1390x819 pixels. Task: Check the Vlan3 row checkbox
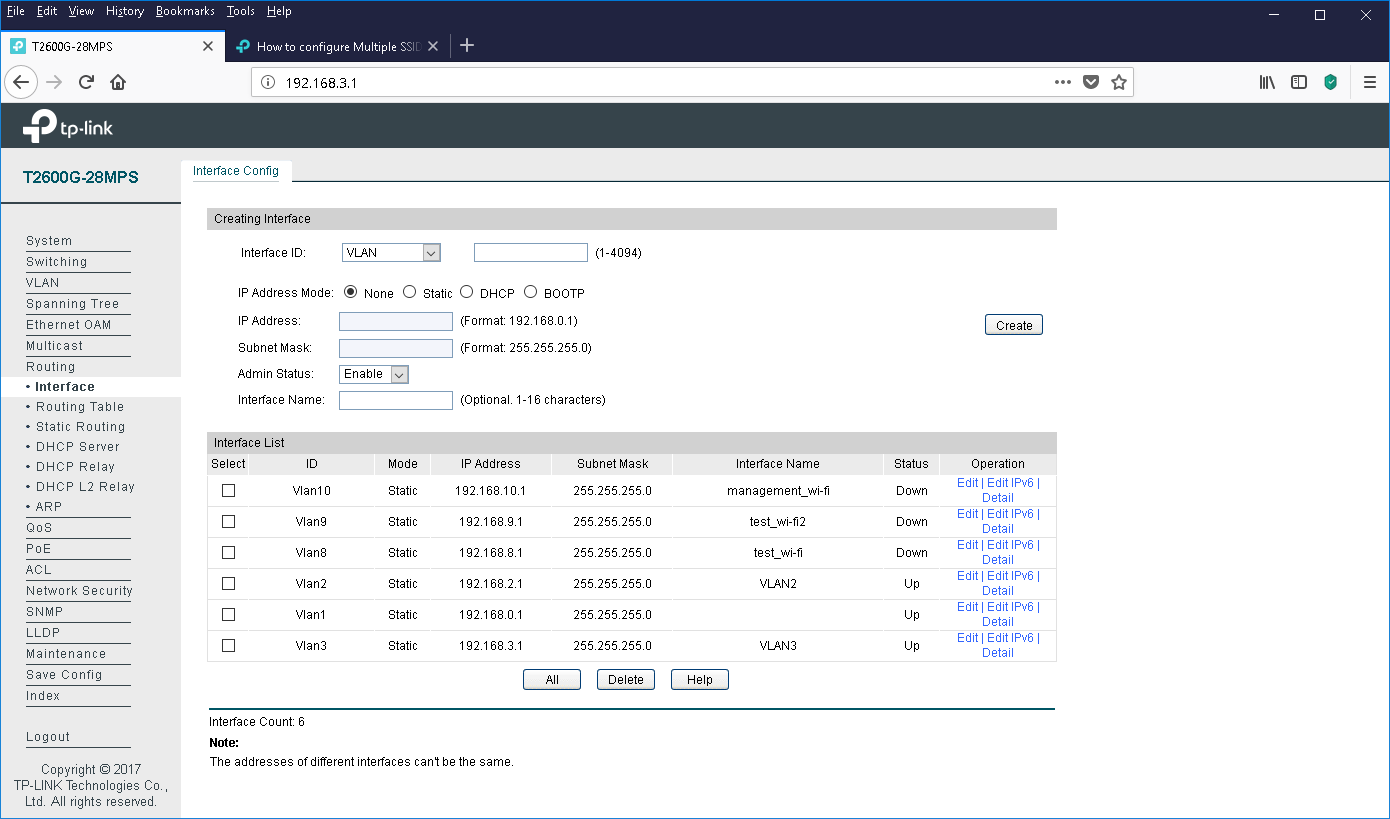coord(228,645)
